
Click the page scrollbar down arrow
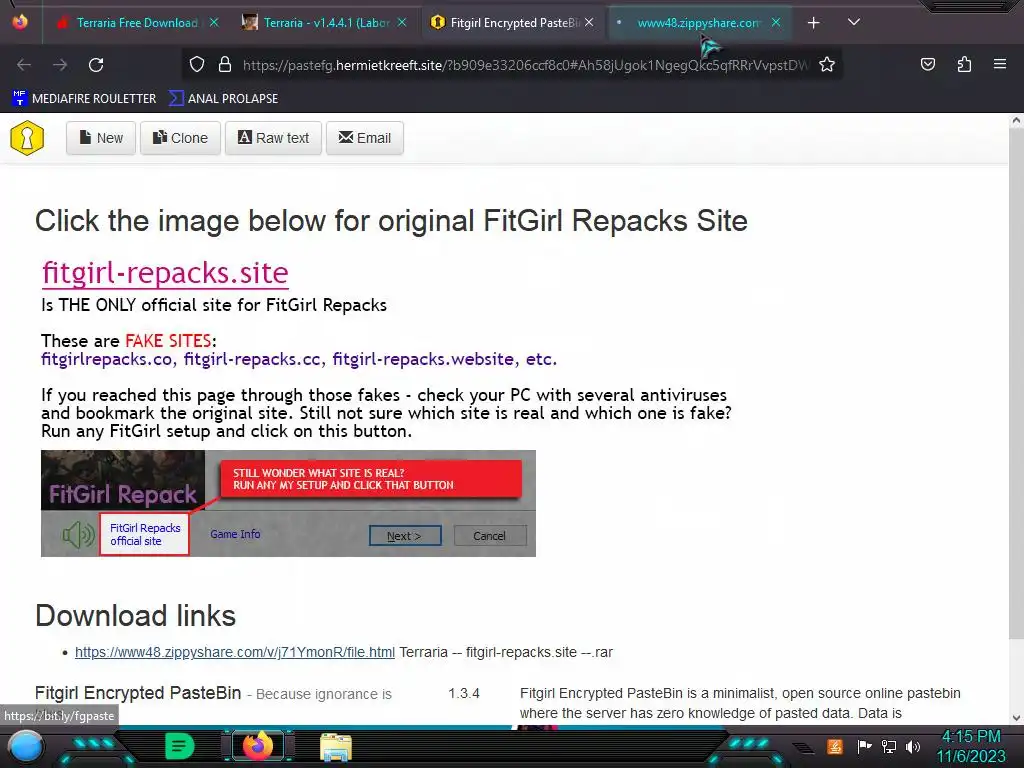[1016, 718]
